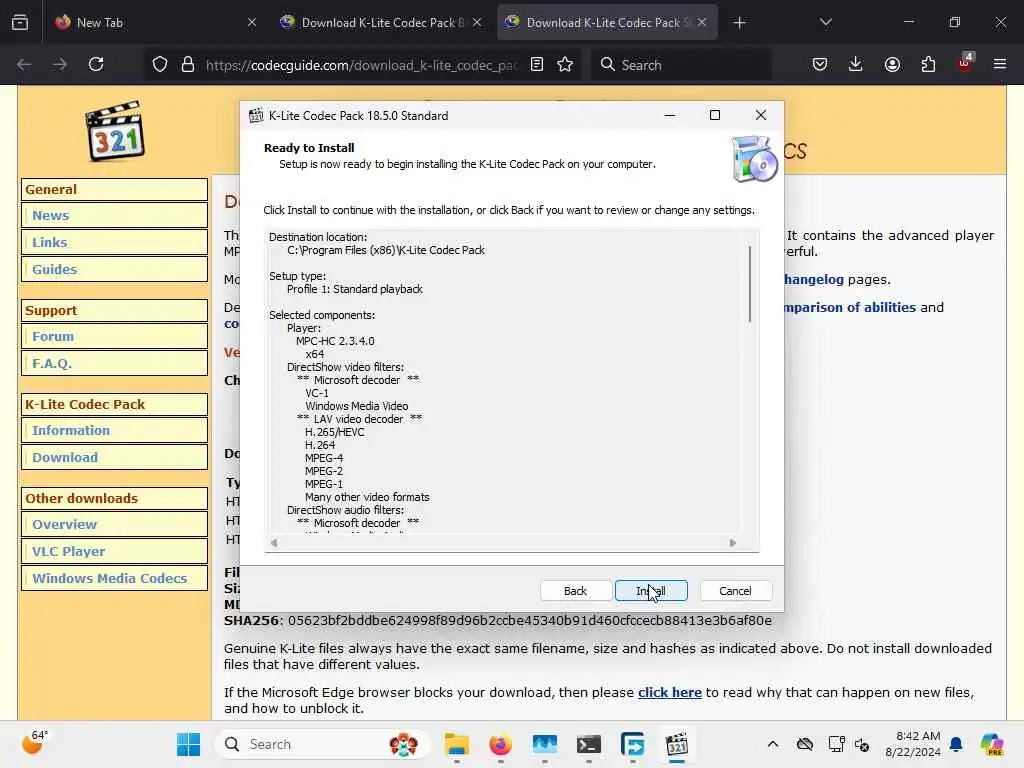Open the F.A.Q. sidebar link
Image resolution: width=1024 pixels, height=768 pixels.
tap(52, 363)
